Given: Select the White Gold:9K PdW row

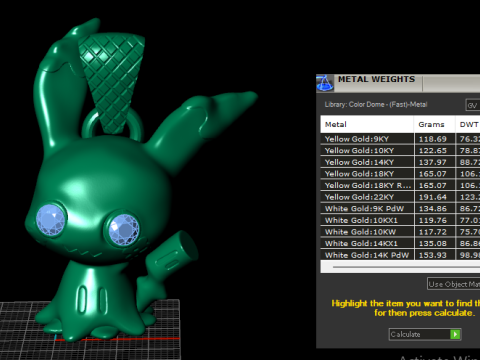Looking at the screenshot, I should point(400,209).
